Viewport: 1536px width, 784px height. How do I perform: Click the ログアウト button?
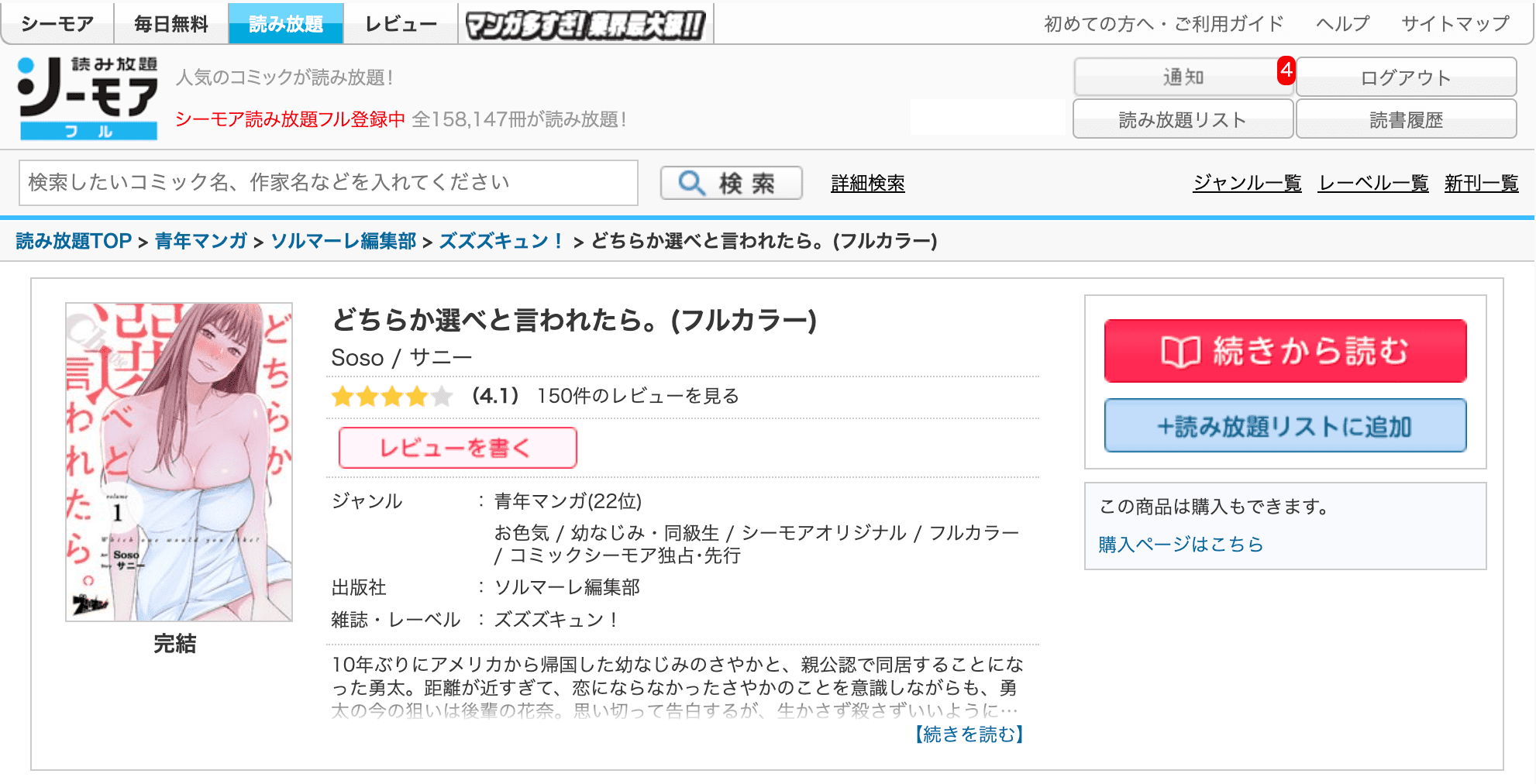coord(1406,77)
